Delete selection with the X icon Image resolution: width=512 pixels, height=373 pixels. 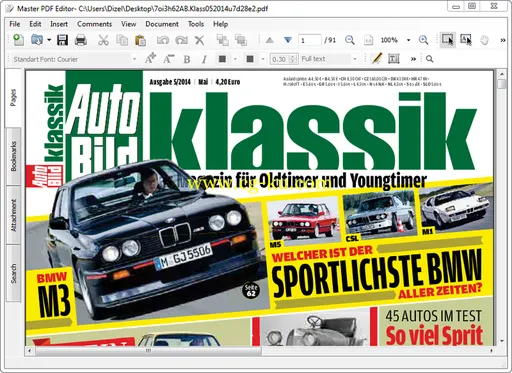199,40
